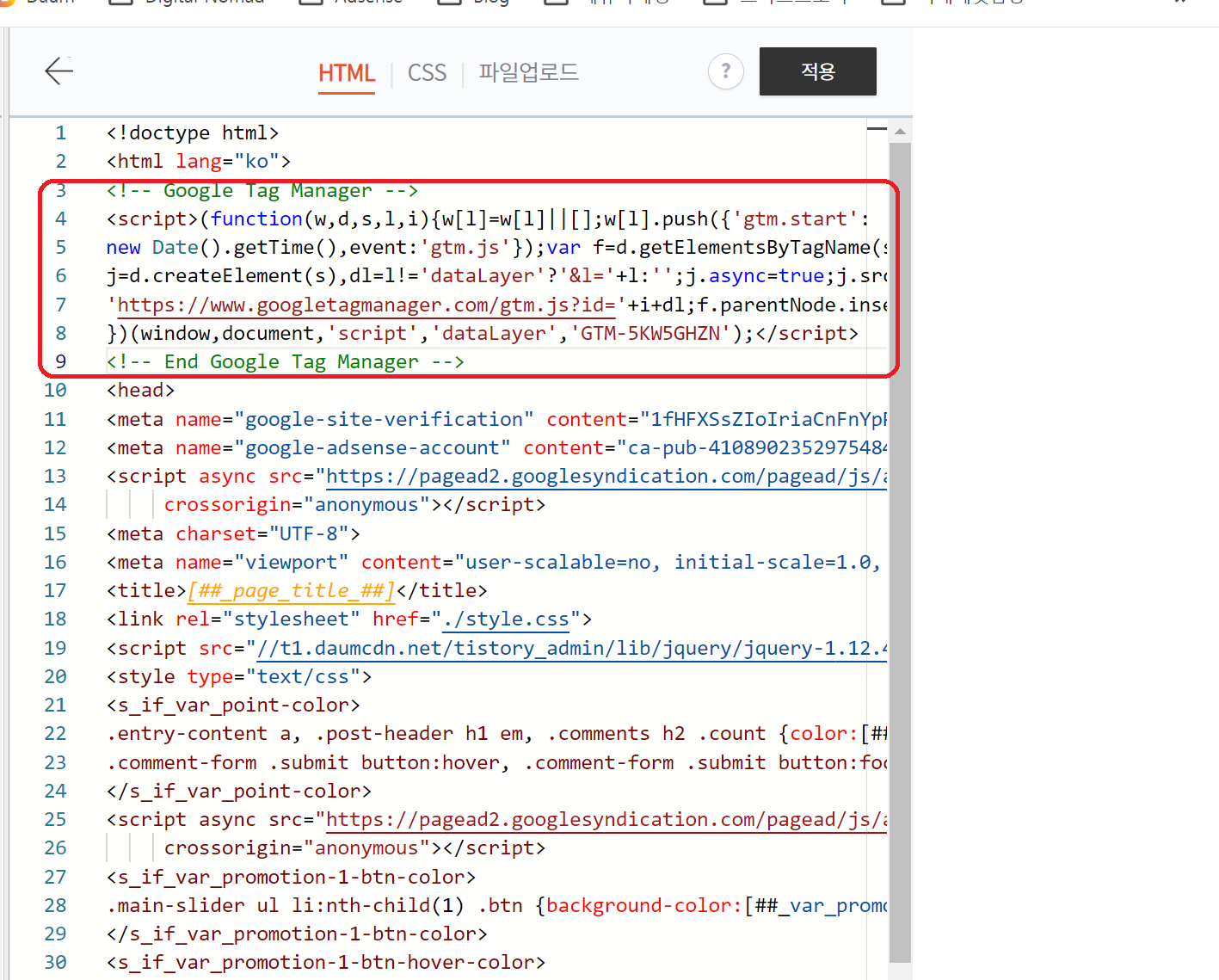Viewport: 1219px width, 980px height.
Task: Click the ./style.css link
Action: point(505,619)
